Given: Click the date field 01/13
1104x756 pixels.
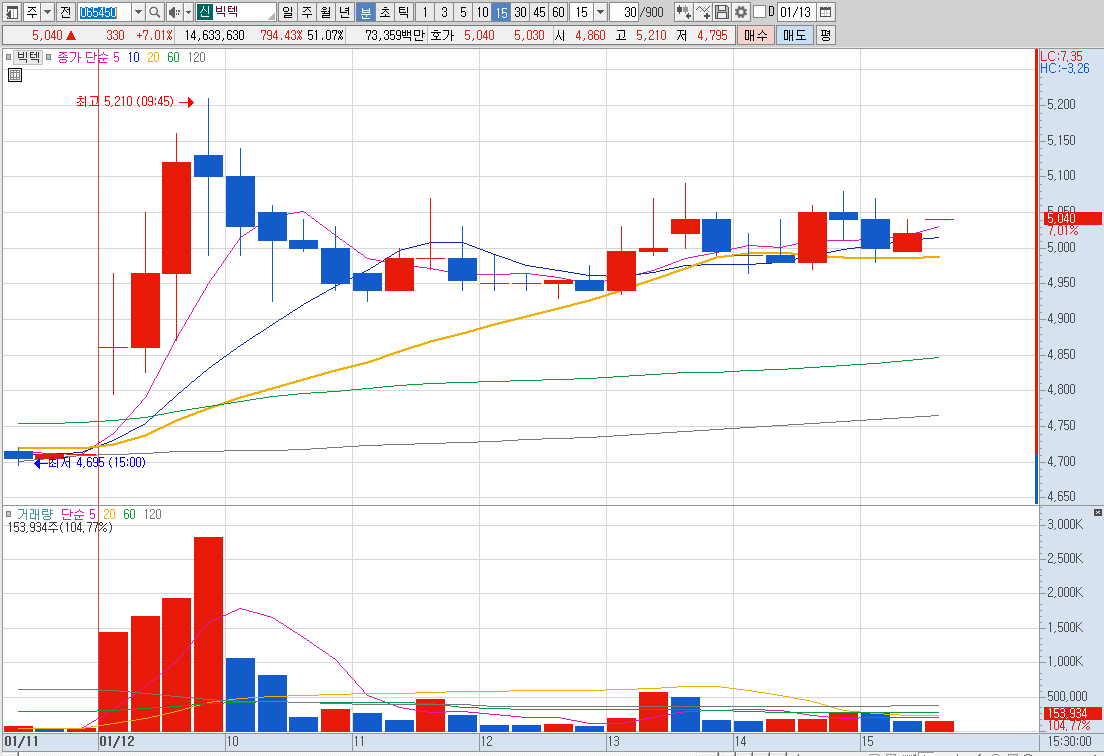Looking at the screenshot, I should pyautogui.click(x=796, y=12).
